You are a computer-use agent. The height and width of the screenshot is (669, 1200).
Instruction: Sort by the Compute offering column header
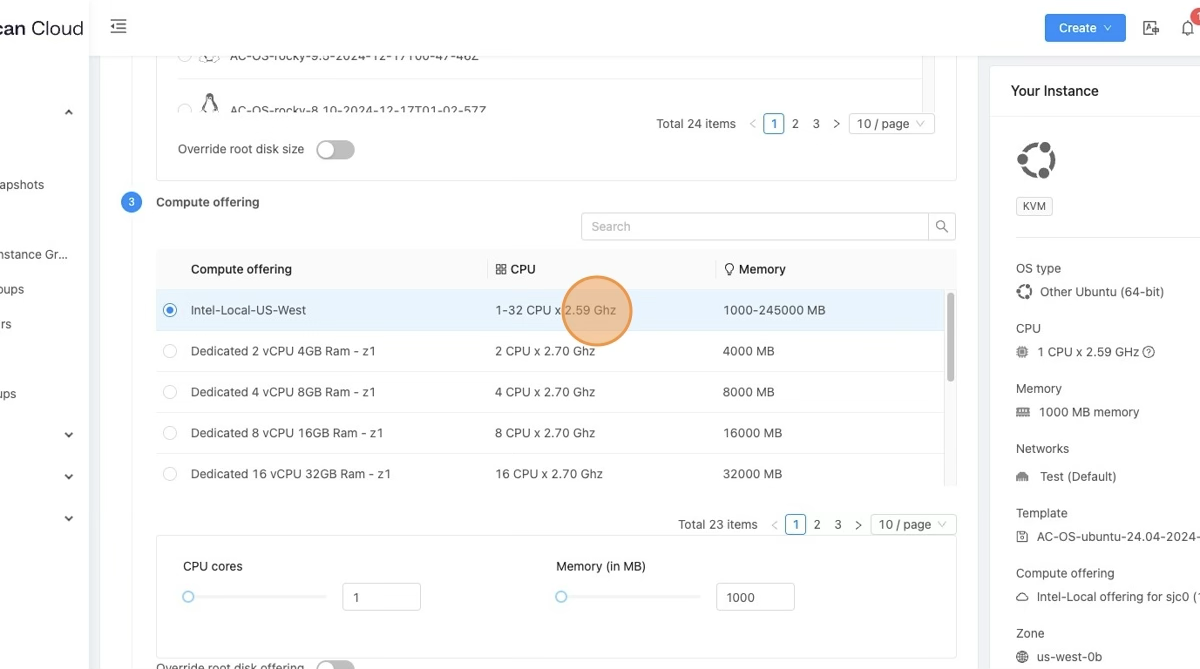[x=241, y=269]
